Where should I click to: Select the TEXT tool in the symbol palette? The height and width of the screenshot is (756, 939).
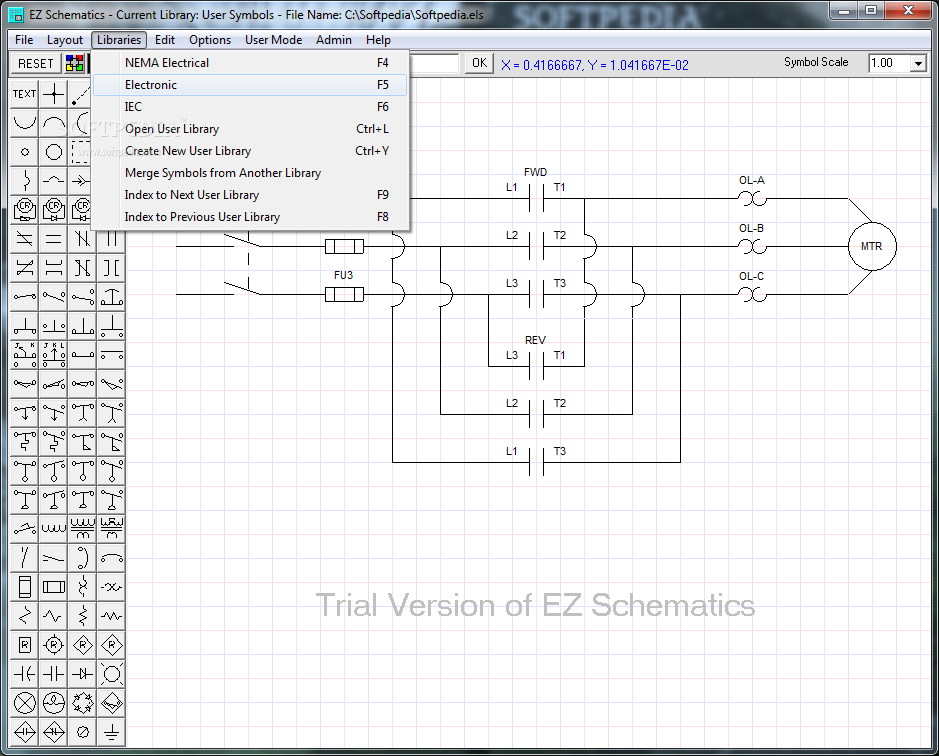click(25, 94)
